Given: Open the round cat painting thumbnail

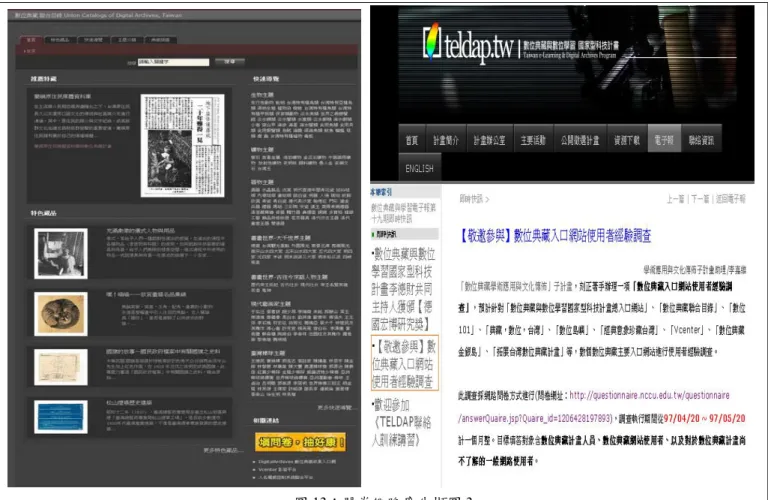Looking at the screenshot, I should [61, 314].
